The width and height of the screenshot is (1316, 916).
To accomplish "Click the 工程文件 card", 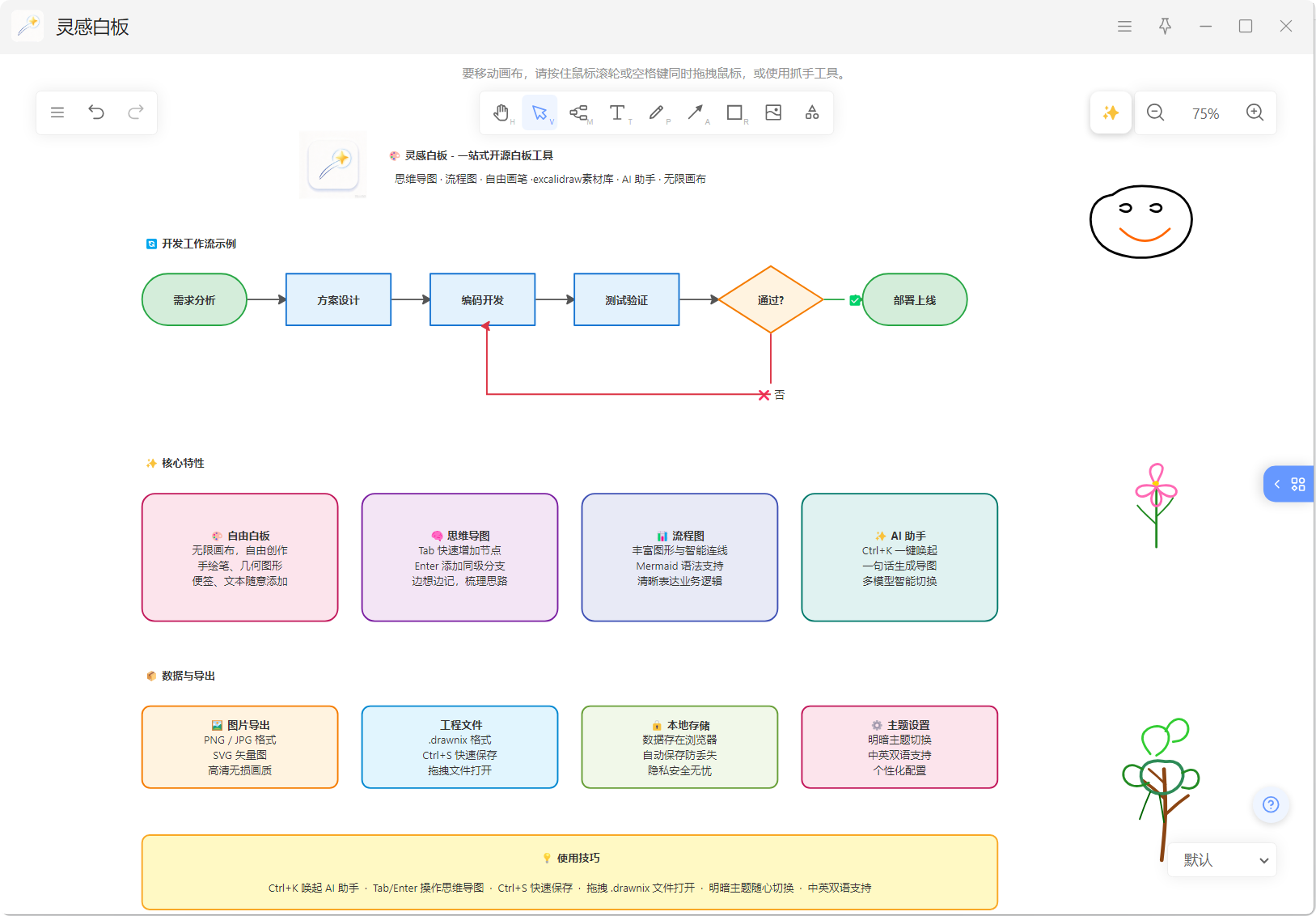I will [459, 747].
